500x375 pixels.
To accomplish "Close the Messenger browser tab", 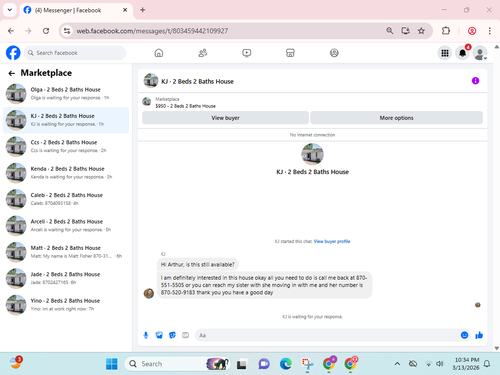I will tap(125, 10).
